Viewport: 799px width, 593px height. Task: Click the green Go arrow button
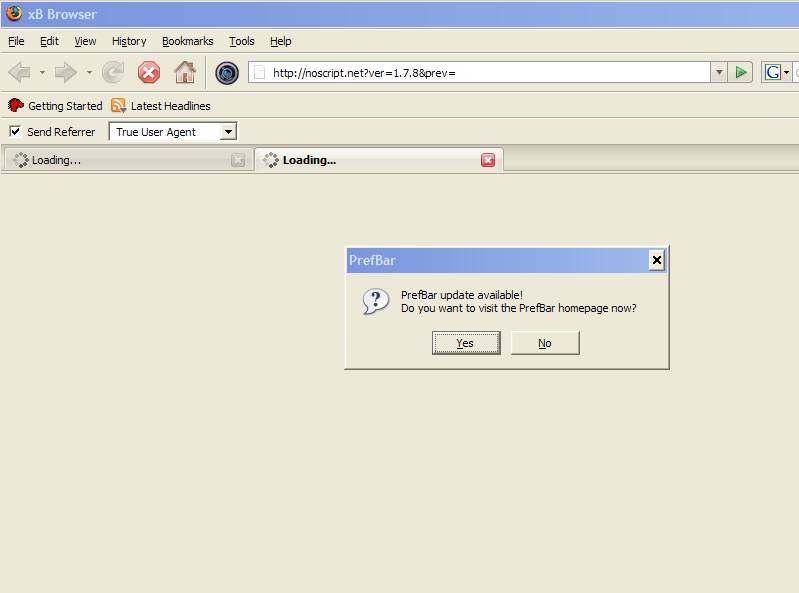click(740, 73)
